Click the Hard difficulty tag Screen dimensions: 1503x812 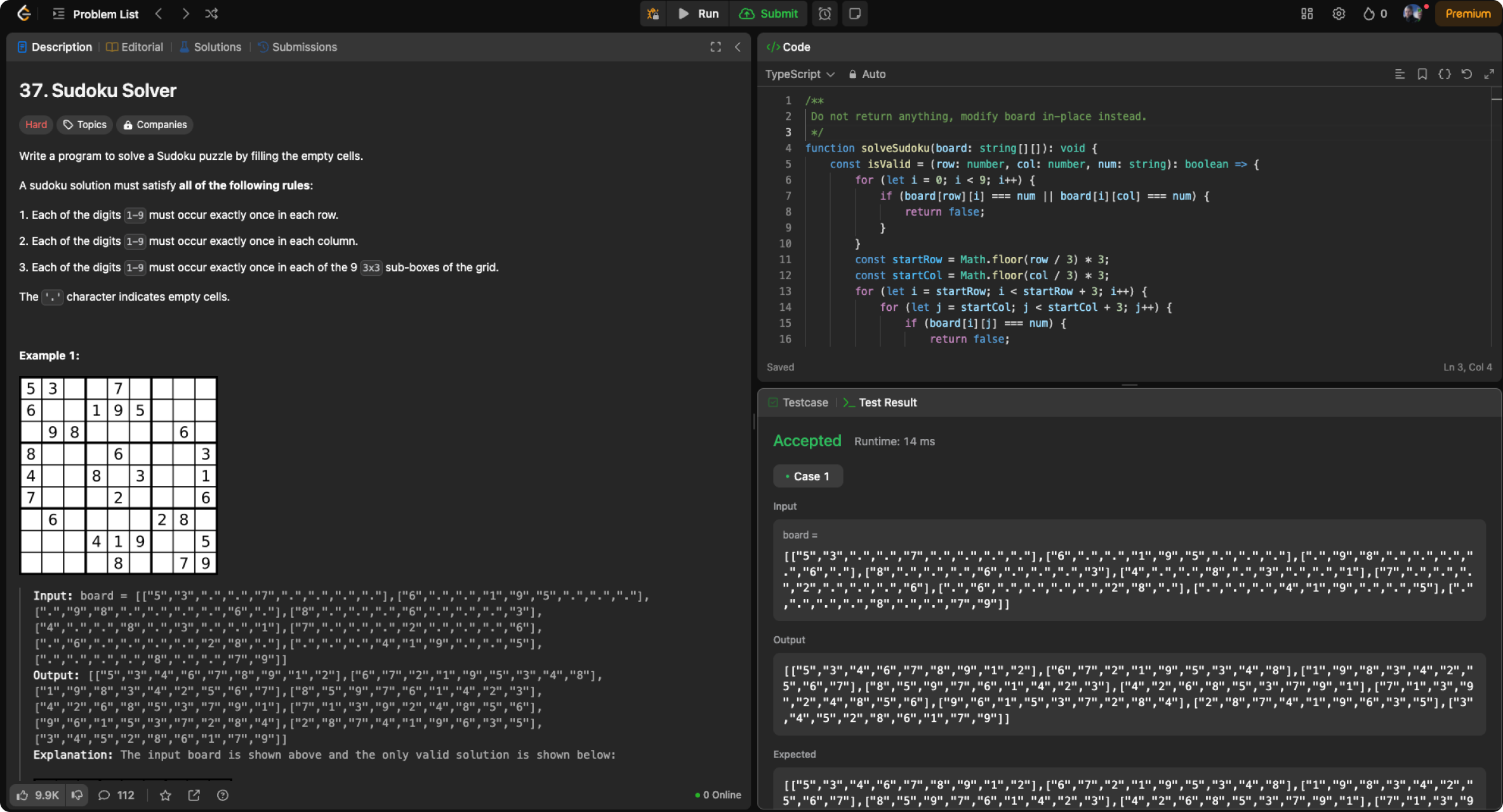36,125
